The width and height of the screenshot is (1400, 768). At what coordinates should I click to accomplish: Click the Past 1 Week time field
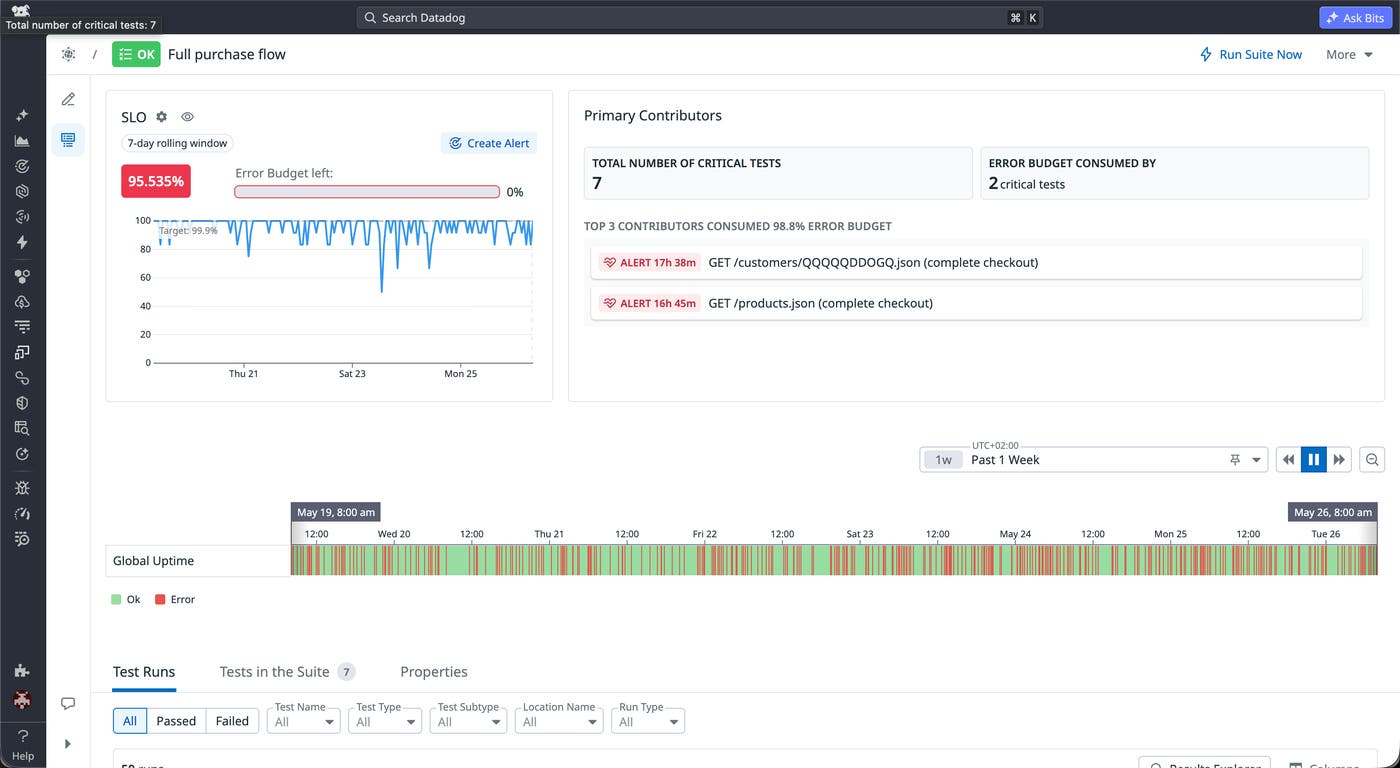coord(1094,460)
